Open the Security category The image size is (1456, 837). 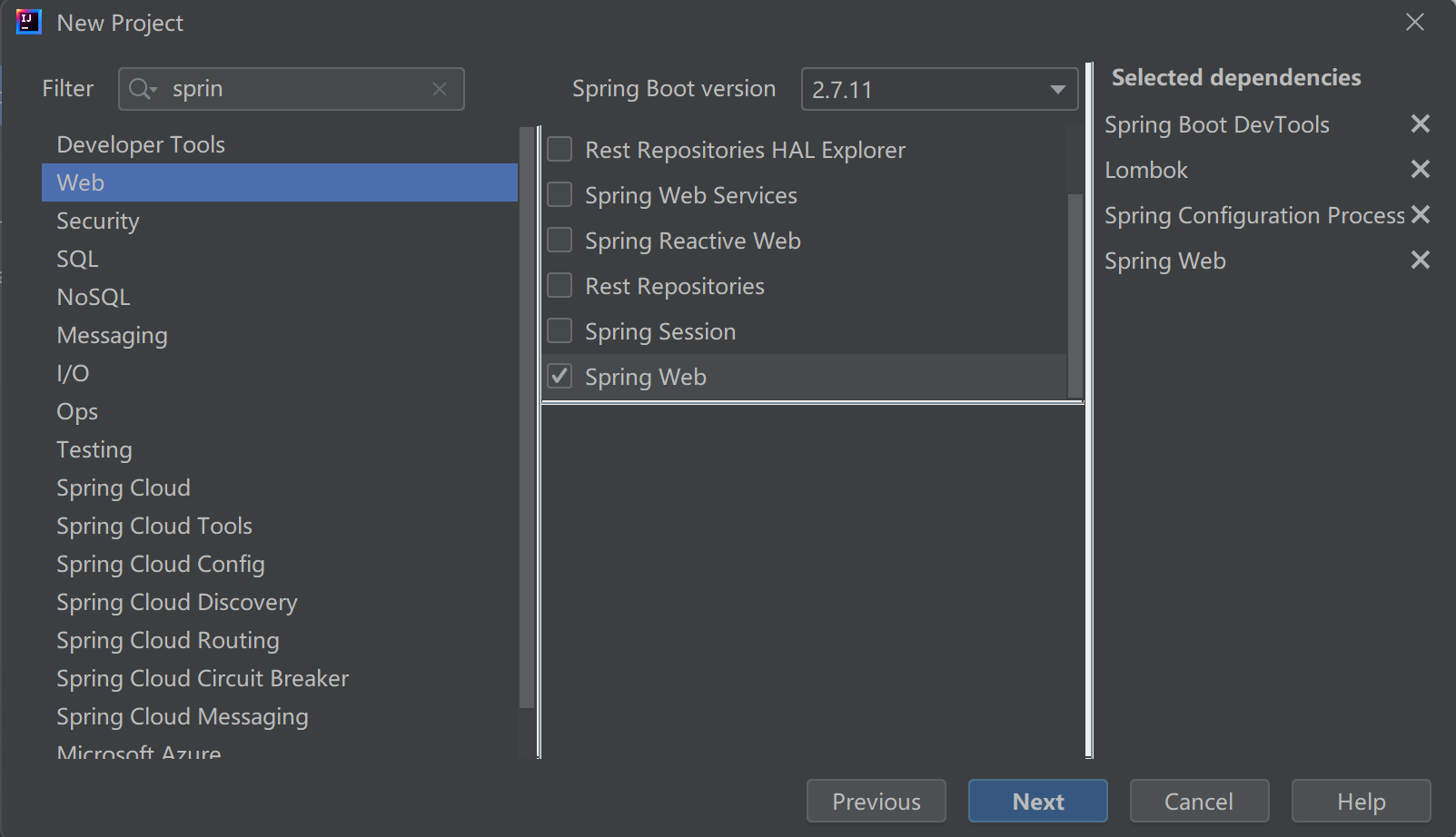point(280,221)
